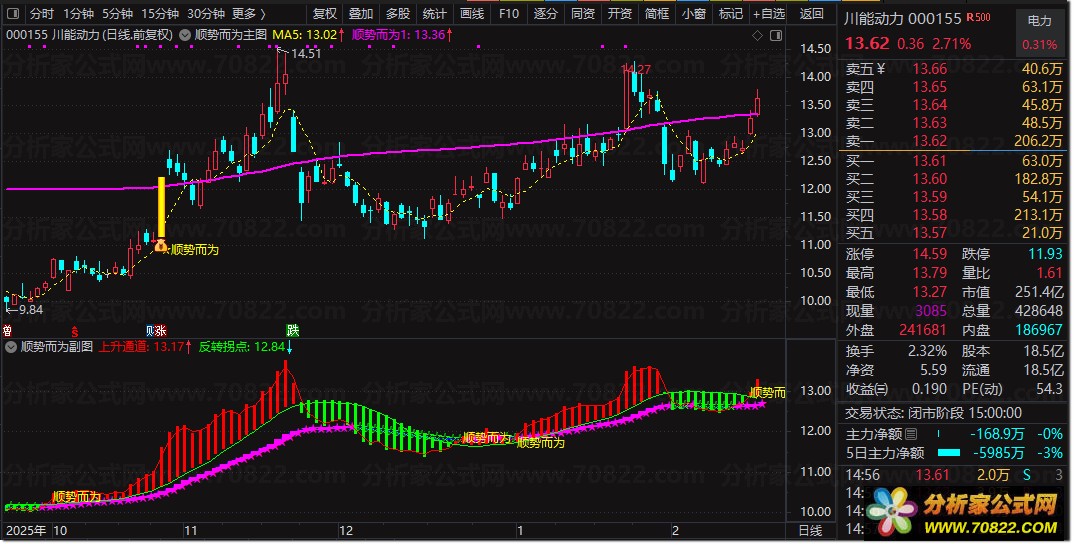
Task: Switch to the 15分钟 chart period
Action: (x=160, y=14)
